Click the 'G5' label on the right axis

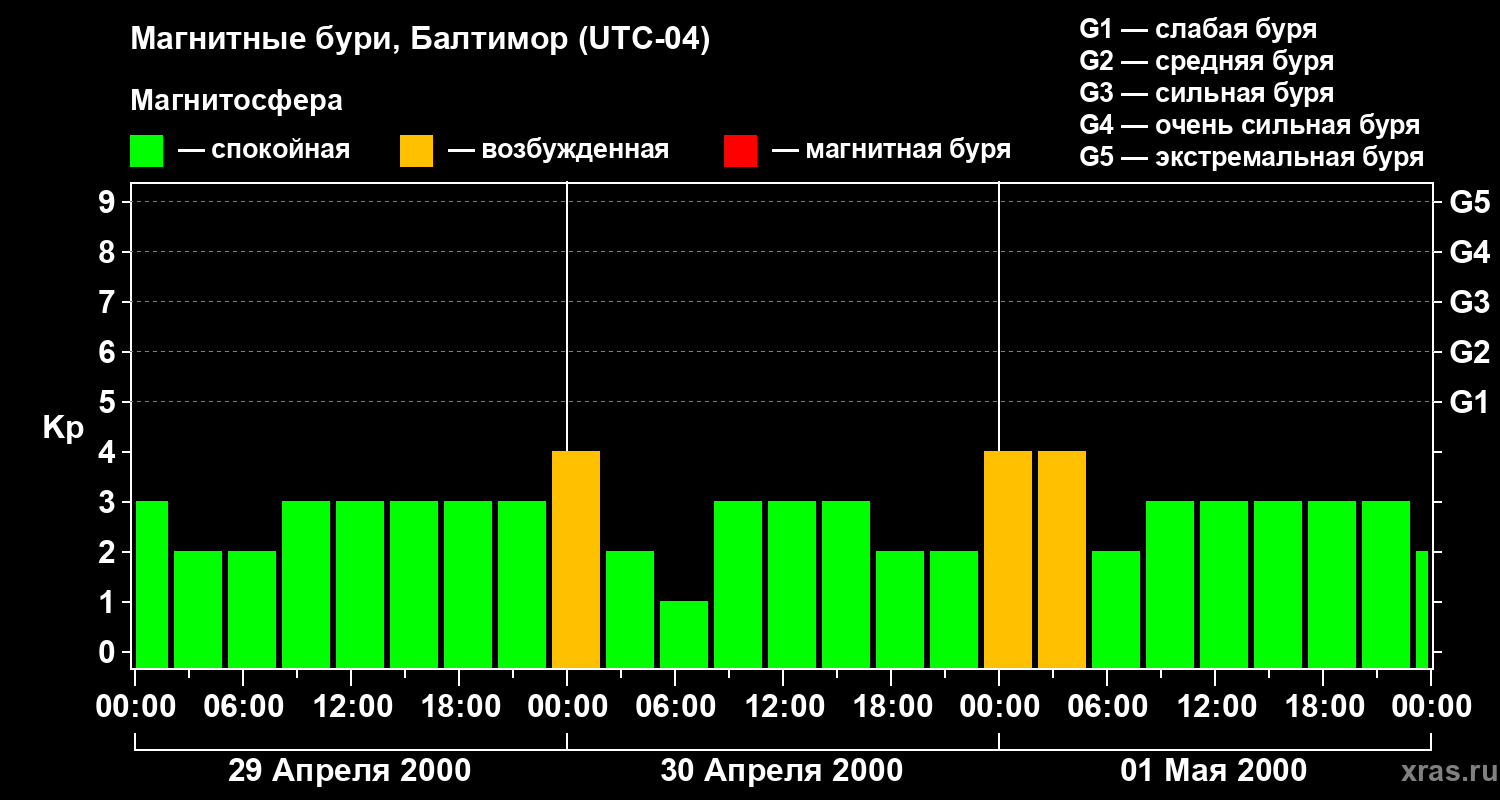point(1469,202)
